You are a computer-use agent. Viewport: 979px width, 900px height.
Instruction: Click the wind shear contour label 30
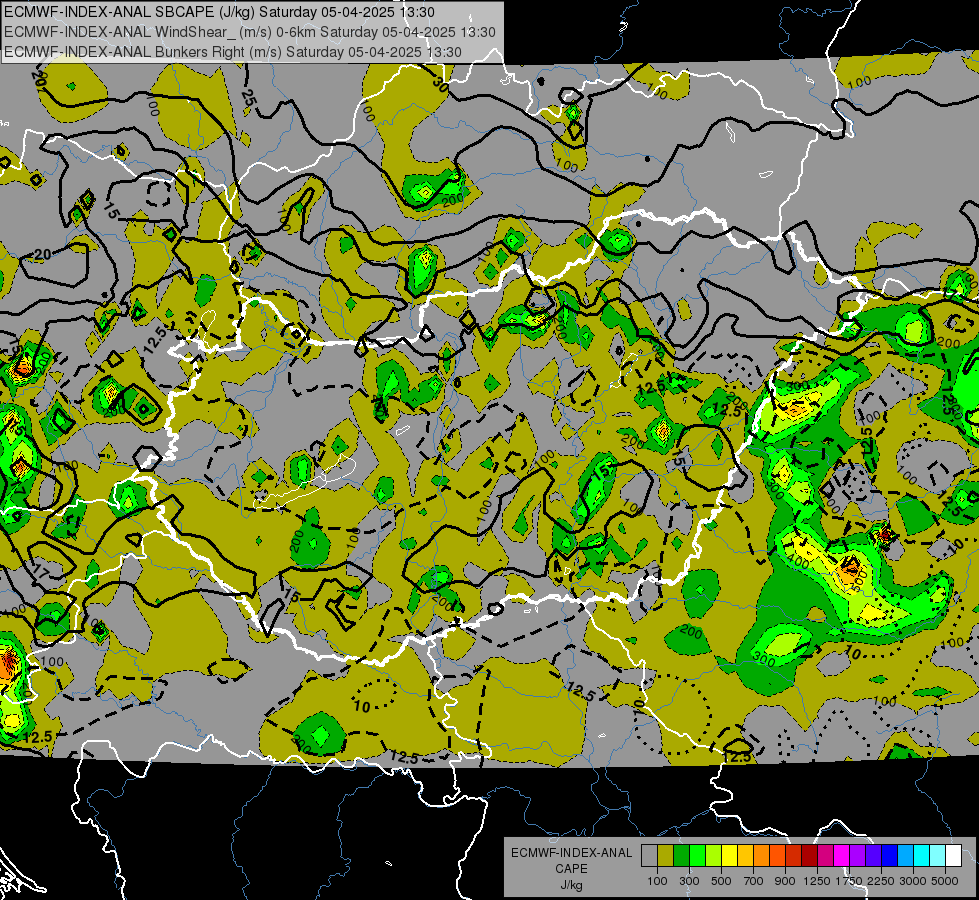point(440,84)
